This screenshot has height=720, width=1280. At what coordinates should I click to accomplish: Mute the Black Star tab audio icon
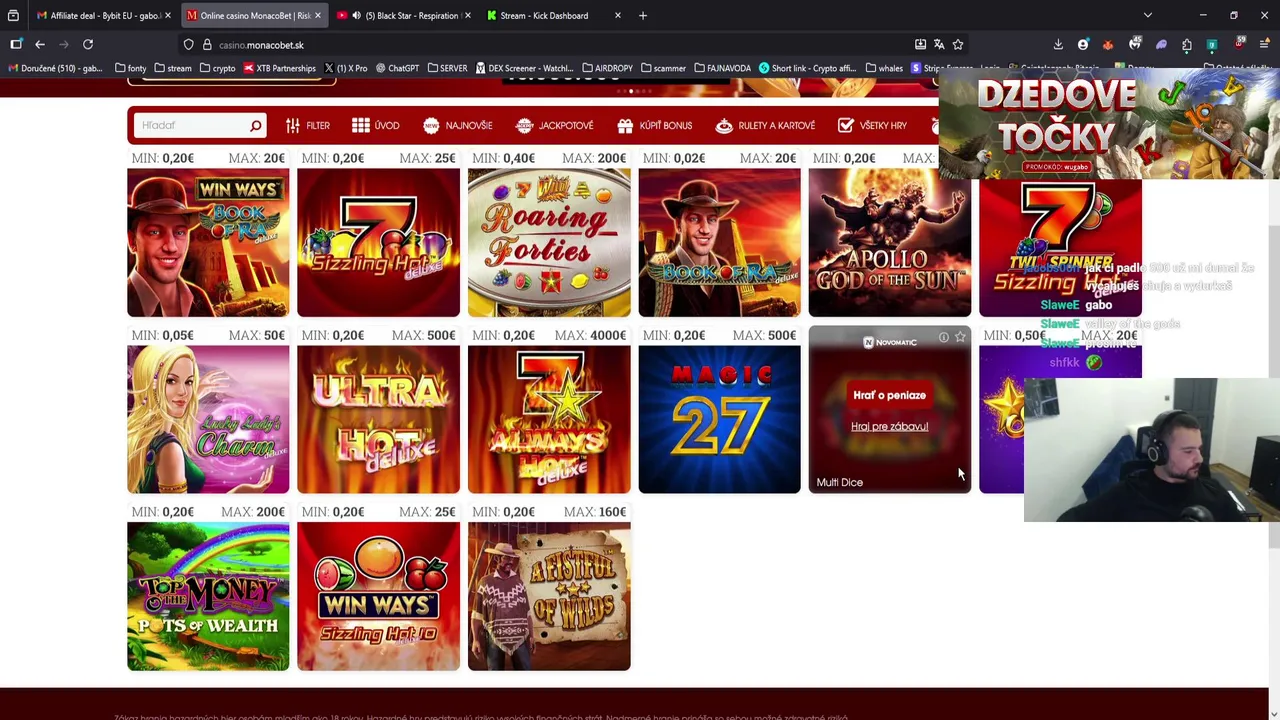(x=356, y=15)
